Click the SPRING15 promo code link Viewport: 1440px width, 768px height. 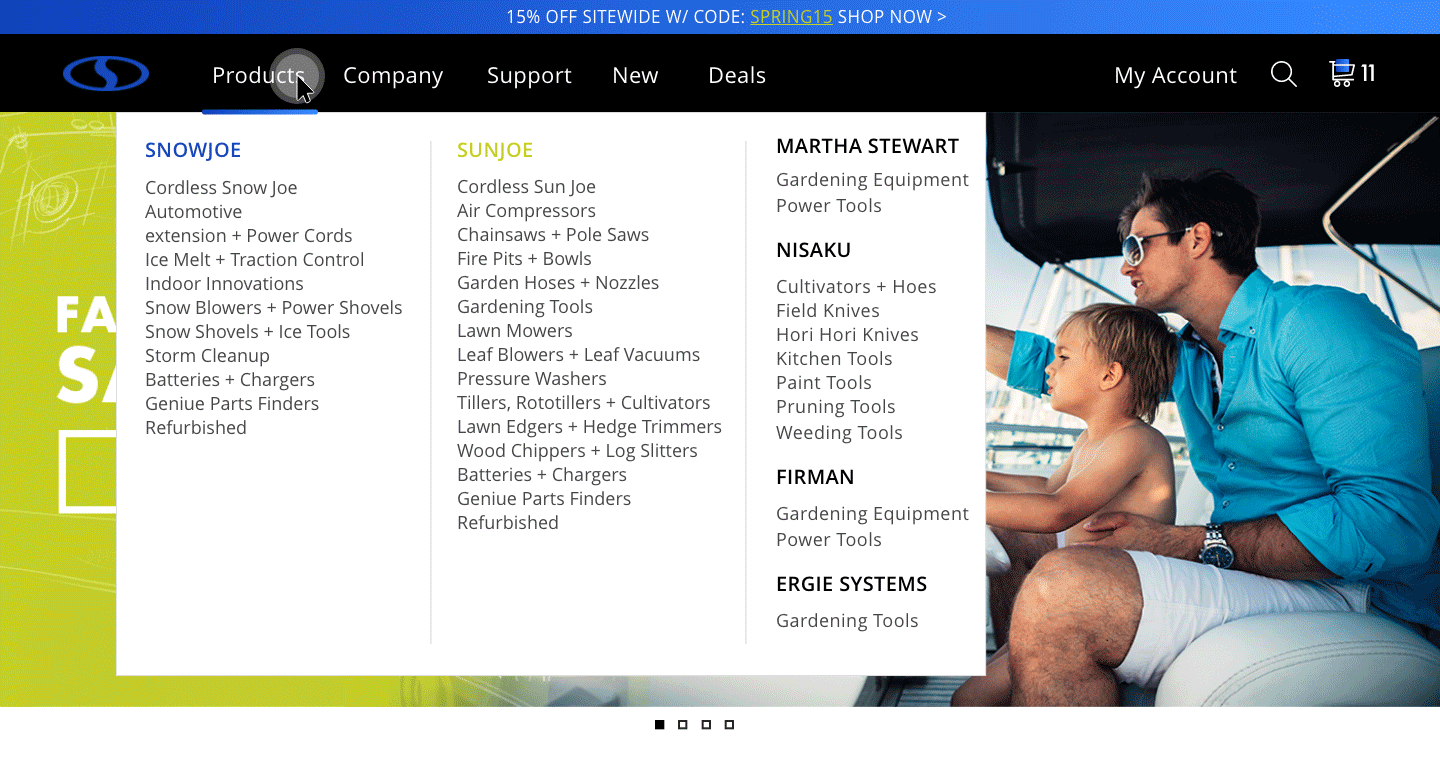click(791, 17)
